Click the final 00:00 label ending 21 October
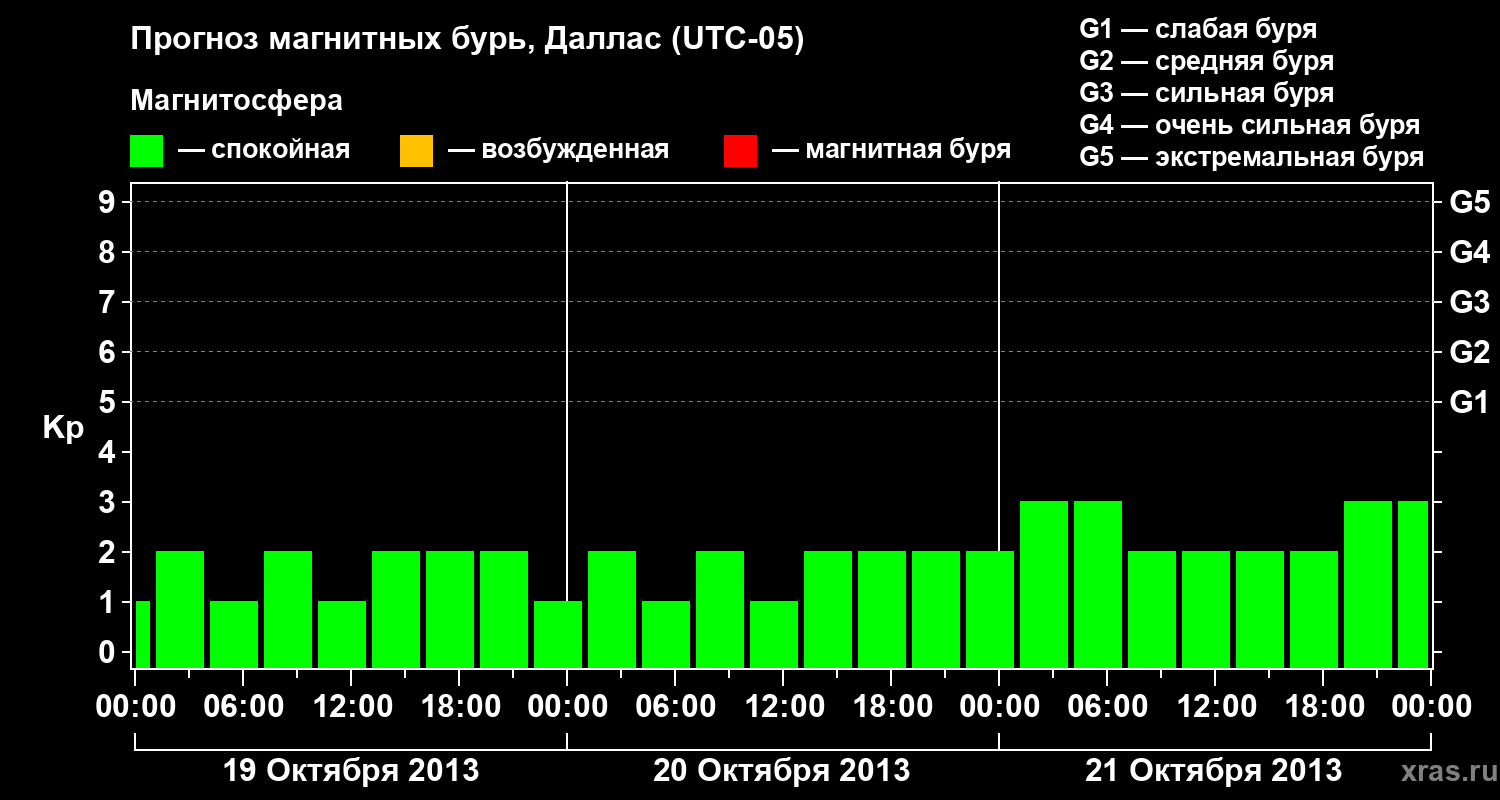Image resolution: width=1500 pixels, height=800 pixels. (x=1430, y=707)
